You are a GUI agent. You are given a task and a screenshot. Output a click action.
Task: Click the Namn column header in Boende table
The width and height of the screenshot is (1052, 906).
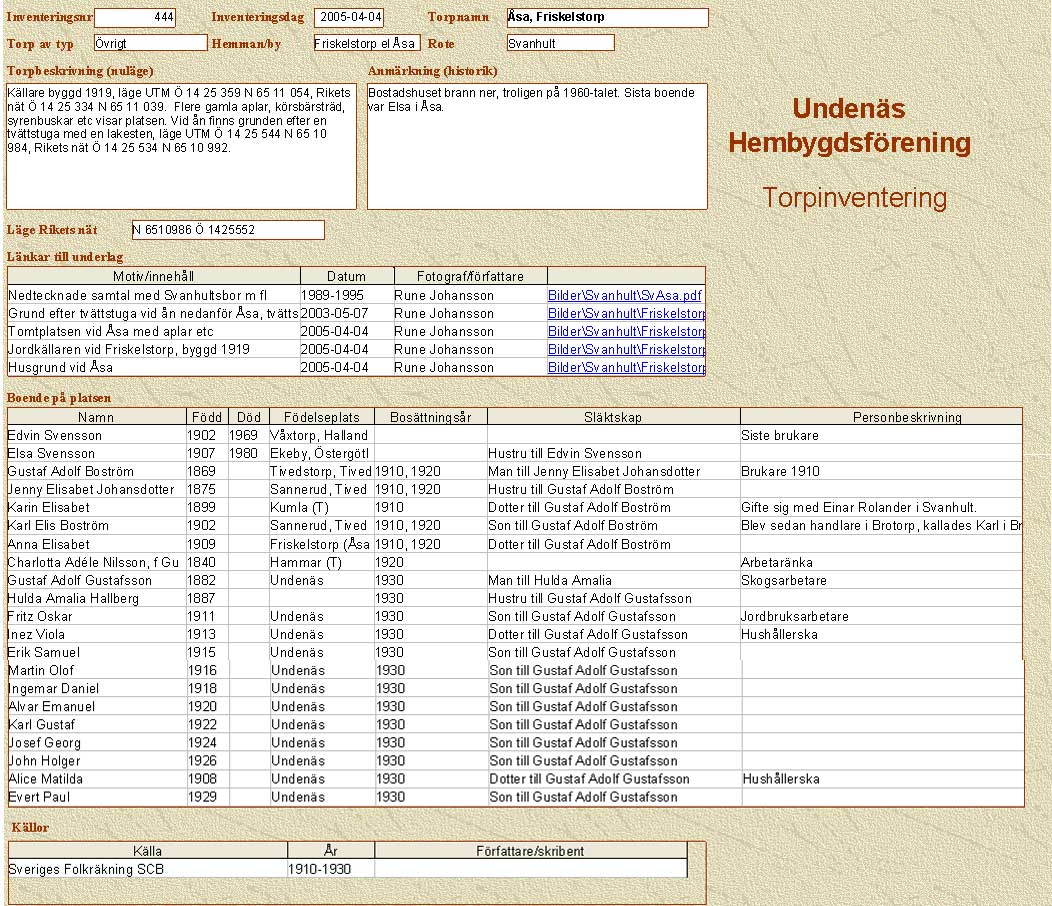tap(97, 417)
